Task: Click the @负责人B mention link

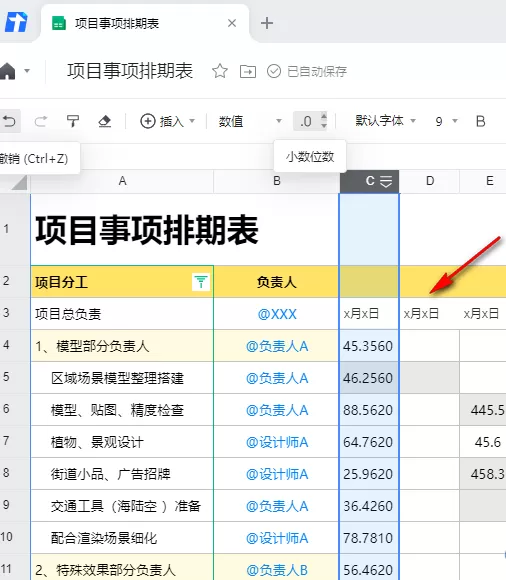Action: [x=277, y=570]
